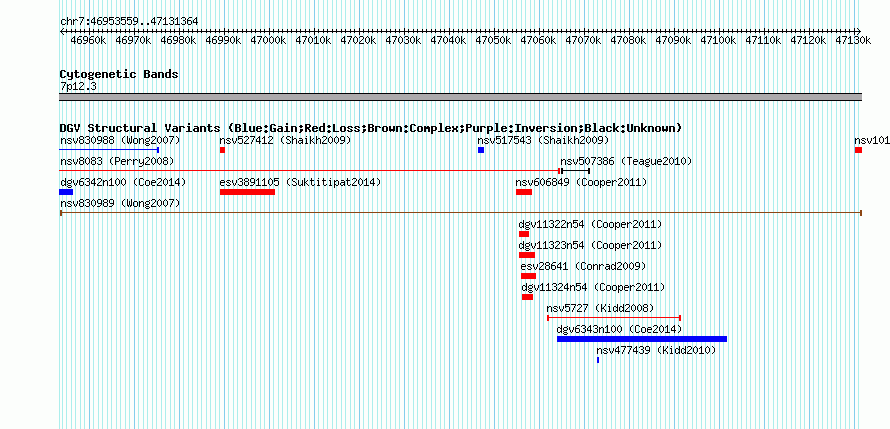The width and height of the screenshot is (890, 429).
Task: Click the dgv6343n100 long blue gain bar
Action: click(x=642, y=339)
